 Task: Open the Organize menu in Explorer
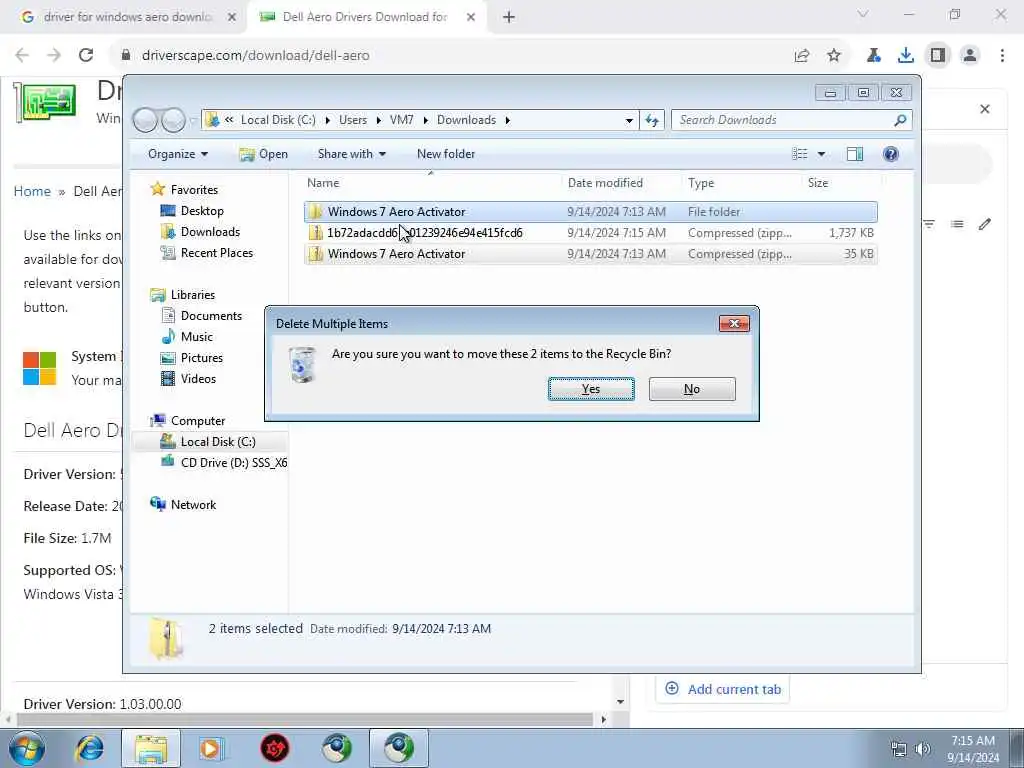[178, 154]
